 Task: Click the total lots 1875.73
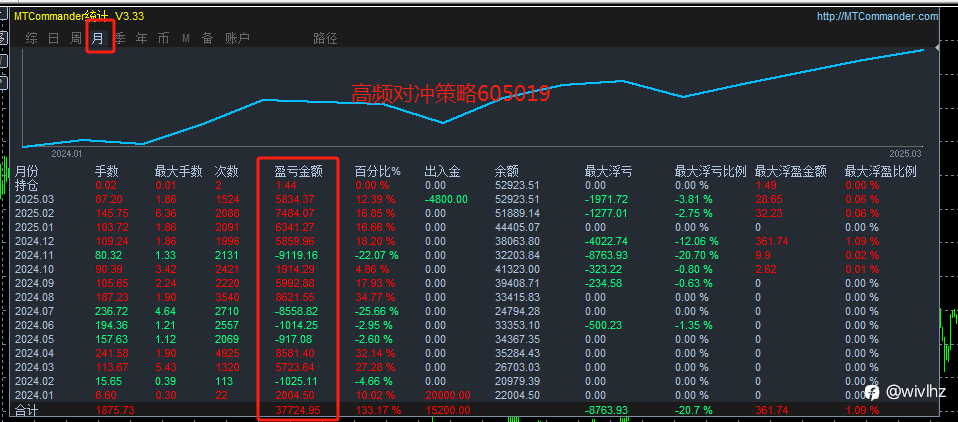115,409
